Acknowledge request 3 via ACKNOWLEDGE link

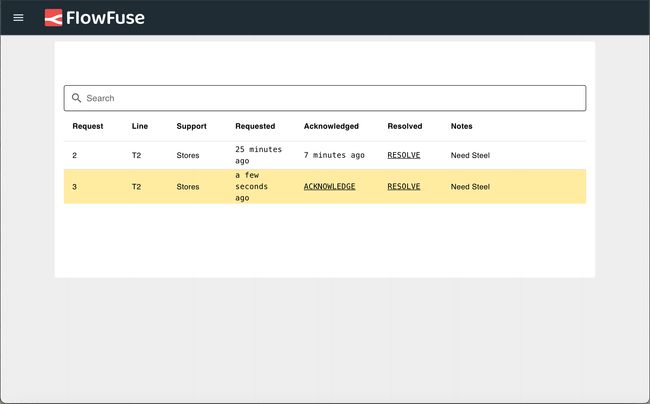329,187
